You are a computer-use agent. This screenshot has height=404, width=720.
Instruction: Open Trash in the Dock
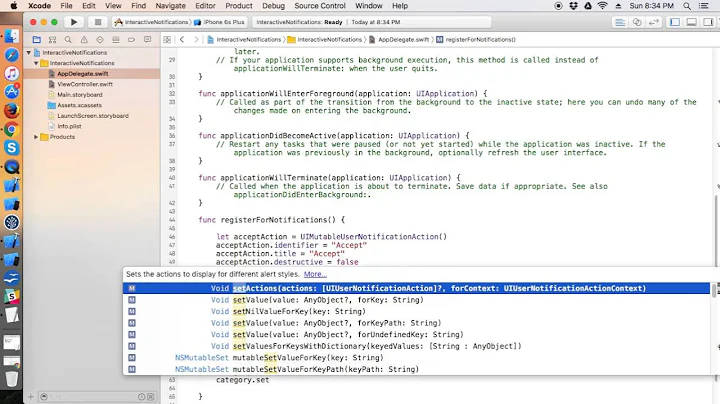pyautogui.click(x=11, y=379)
